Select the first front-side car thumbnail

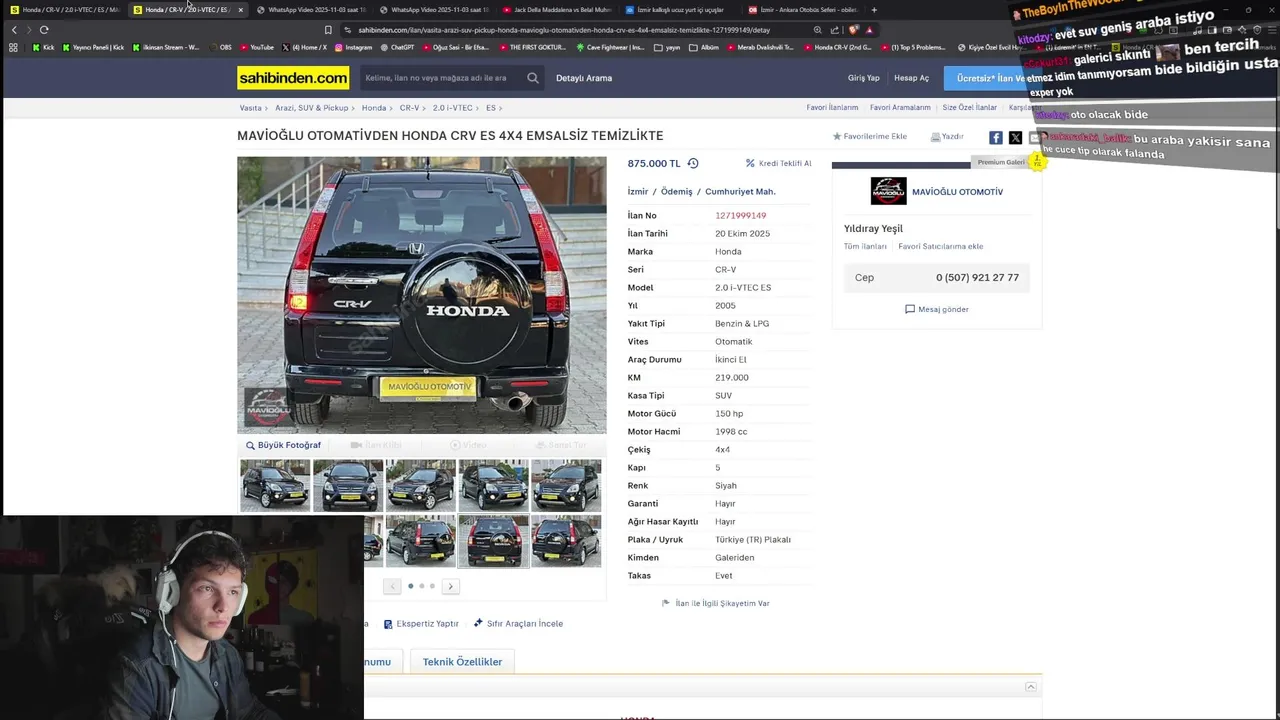pyautogui.click(x=275, y=486)
